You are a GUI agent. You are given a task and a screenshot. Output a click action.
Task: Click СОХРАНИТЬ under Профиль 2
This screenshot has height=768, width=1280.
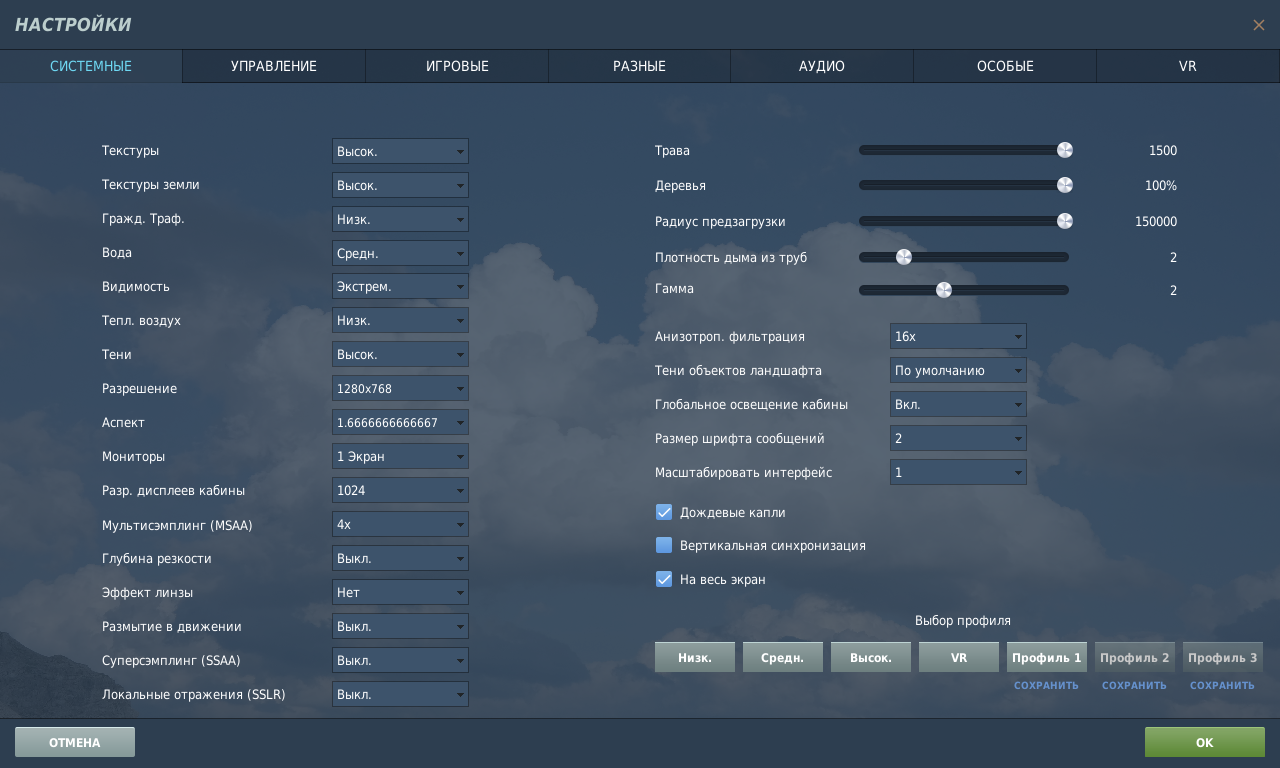pos(1134,686)
